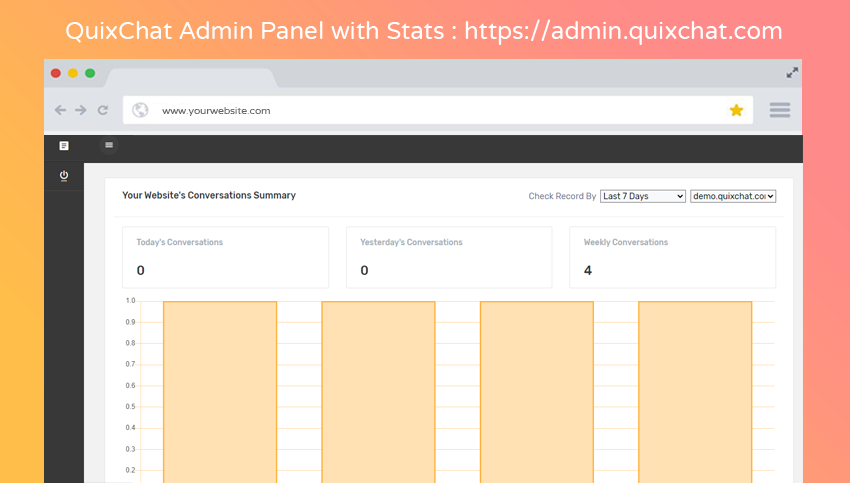
Task: Open the demo.quixchat.com site dropdown
Action: click(733, 196)
